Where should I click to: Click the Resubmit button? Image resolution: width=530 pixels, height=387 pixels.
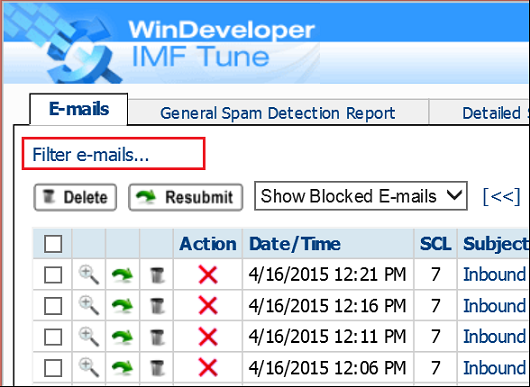pyautogui.click(x=186, y=197)
